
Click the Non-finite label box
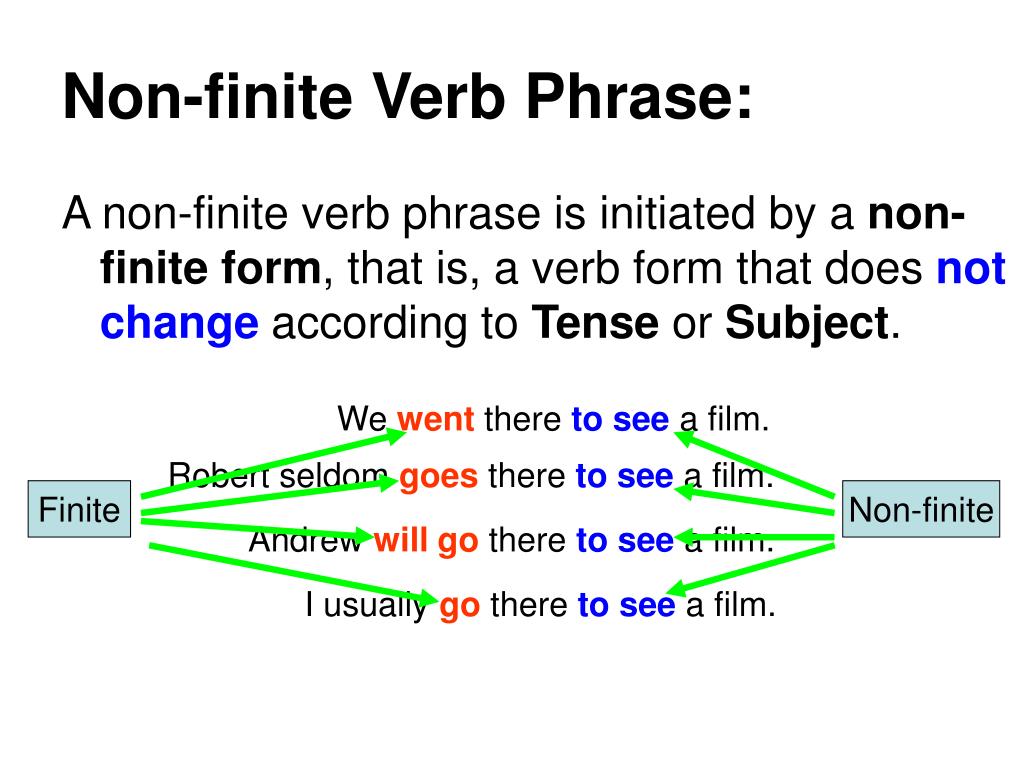click(x=921, y=509)
